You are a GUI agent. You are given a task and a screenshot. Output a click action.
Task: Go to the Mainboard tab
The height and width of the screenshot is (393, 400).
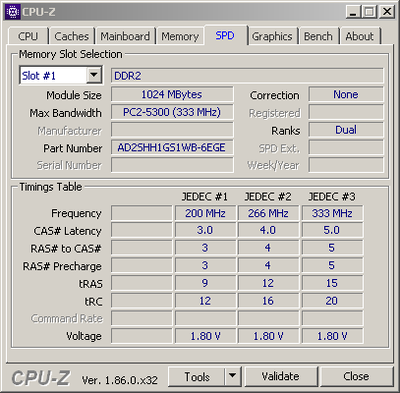pos(125,36)
